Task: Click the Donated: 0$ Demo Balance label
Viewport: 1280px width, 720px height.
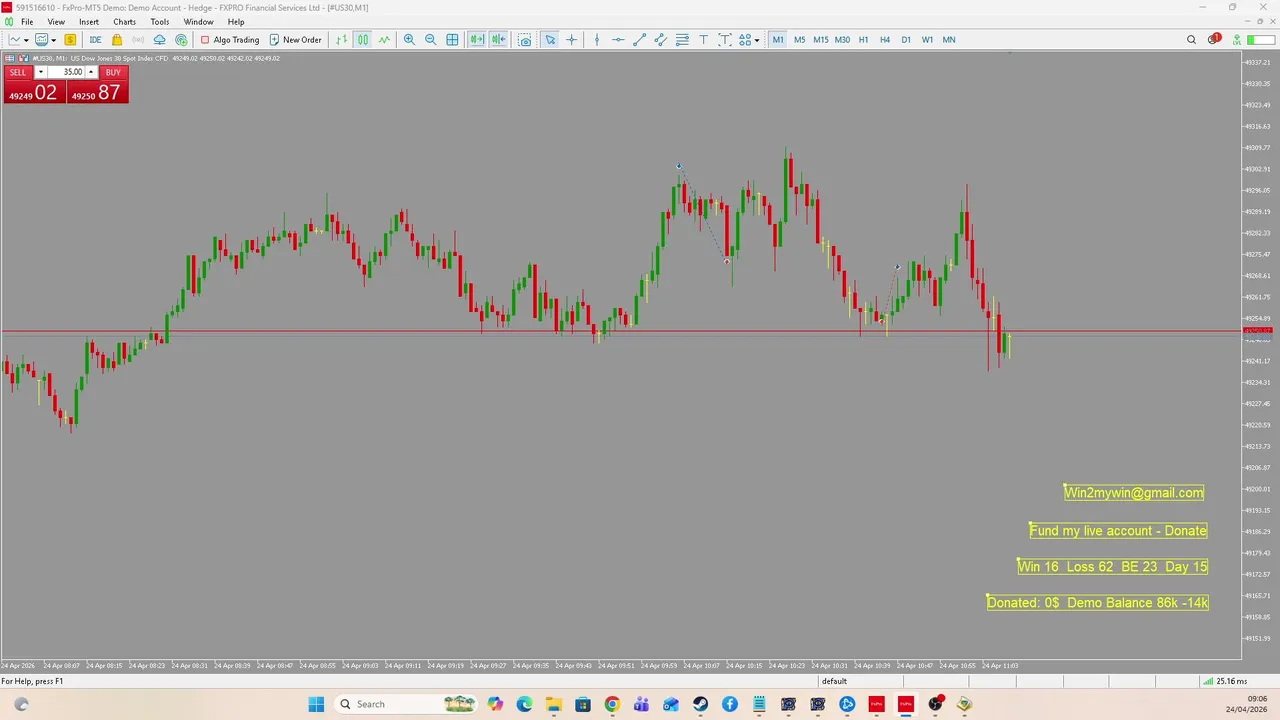Action: pyautogui.click(x=1098, y=602)
